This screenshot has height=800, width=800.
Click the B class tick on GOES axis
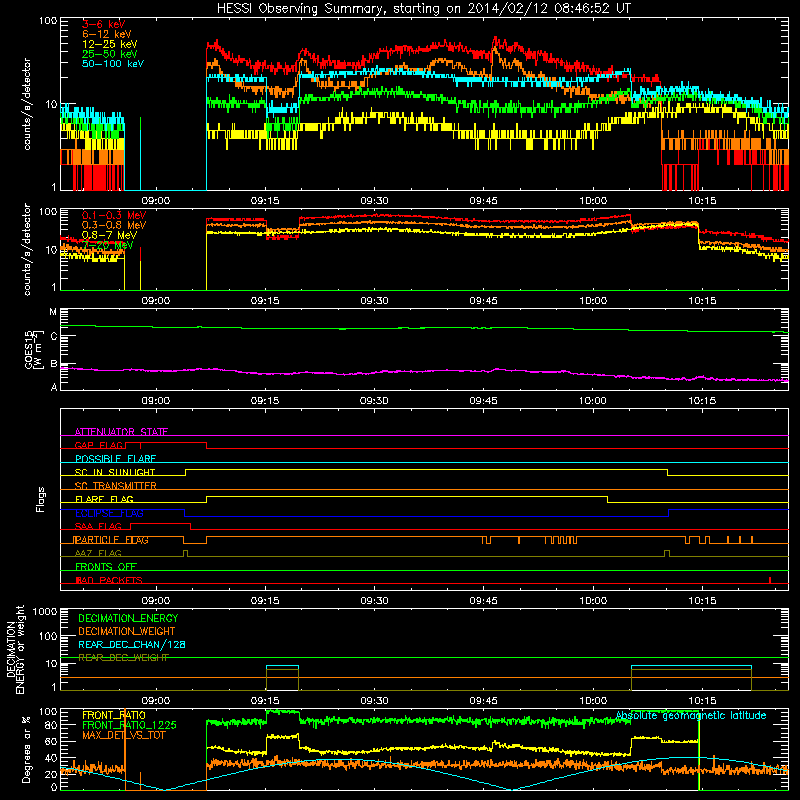[54, 364]
